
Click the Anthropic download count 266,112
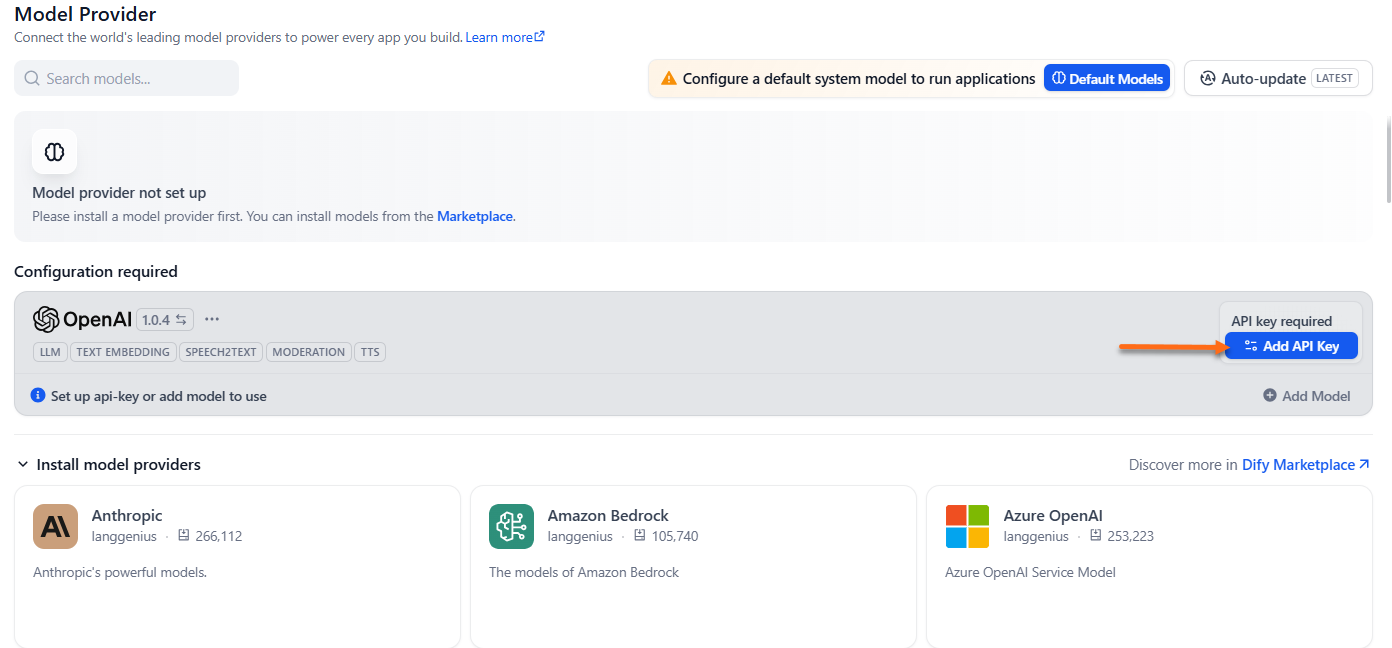(x=218, y=536)
